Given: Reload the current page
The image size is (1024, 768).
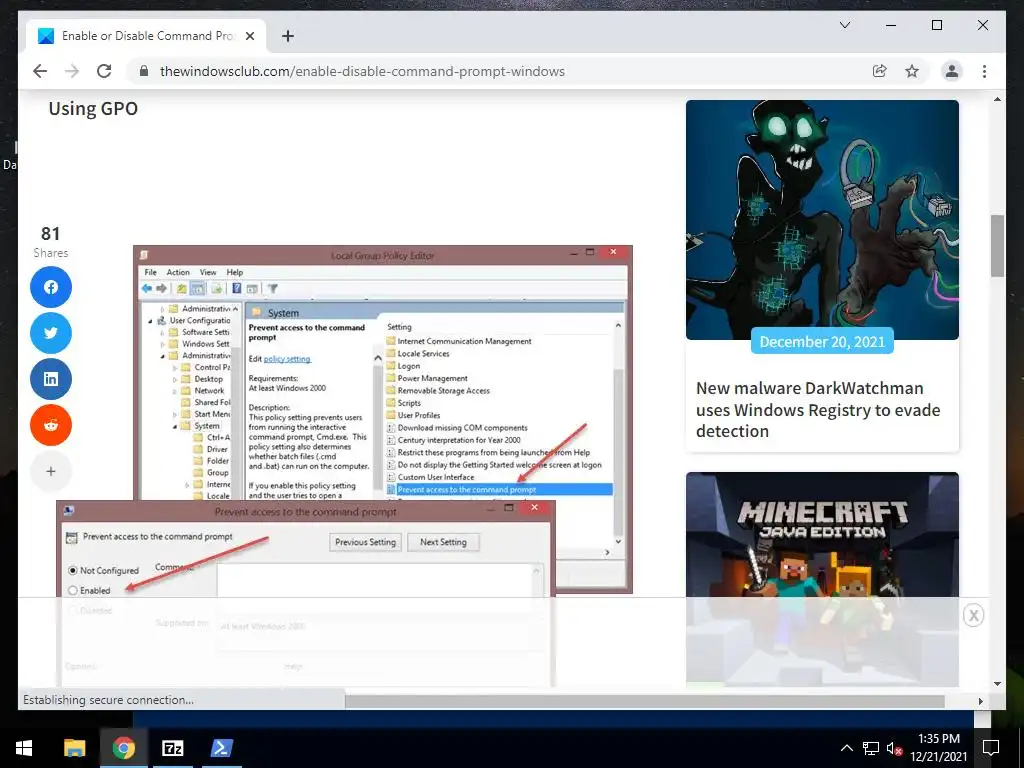Looking at the screenshot, I should click(x=104, y=71).
